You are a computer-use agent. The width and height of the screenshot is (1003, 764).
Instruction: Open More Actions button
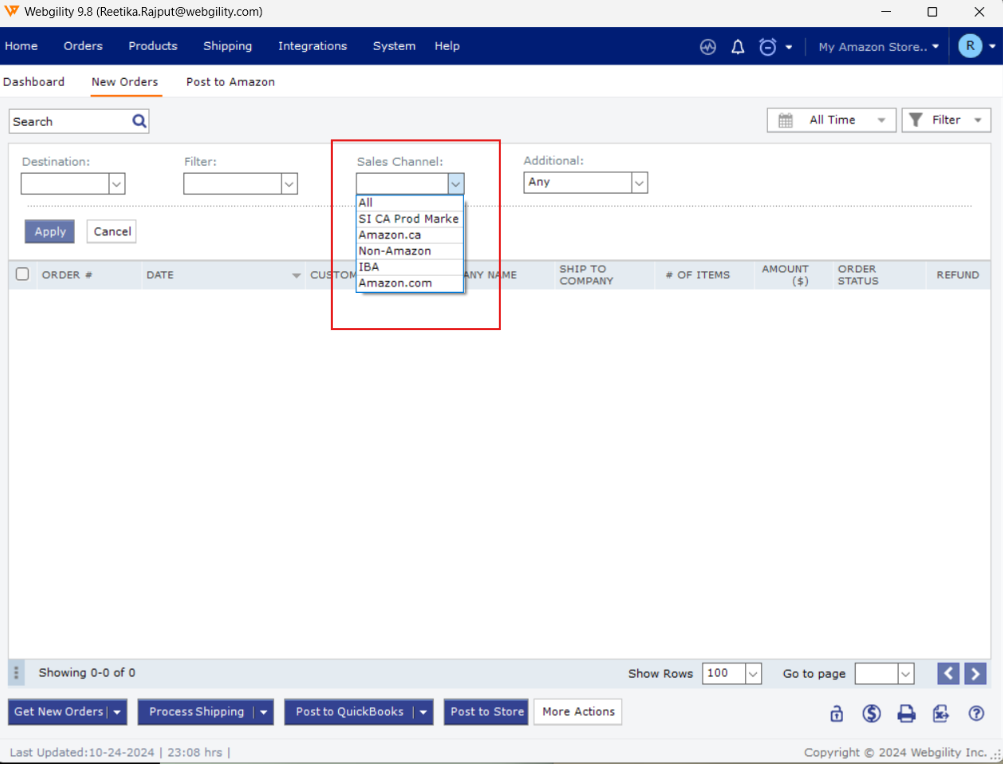coord(578,712)
